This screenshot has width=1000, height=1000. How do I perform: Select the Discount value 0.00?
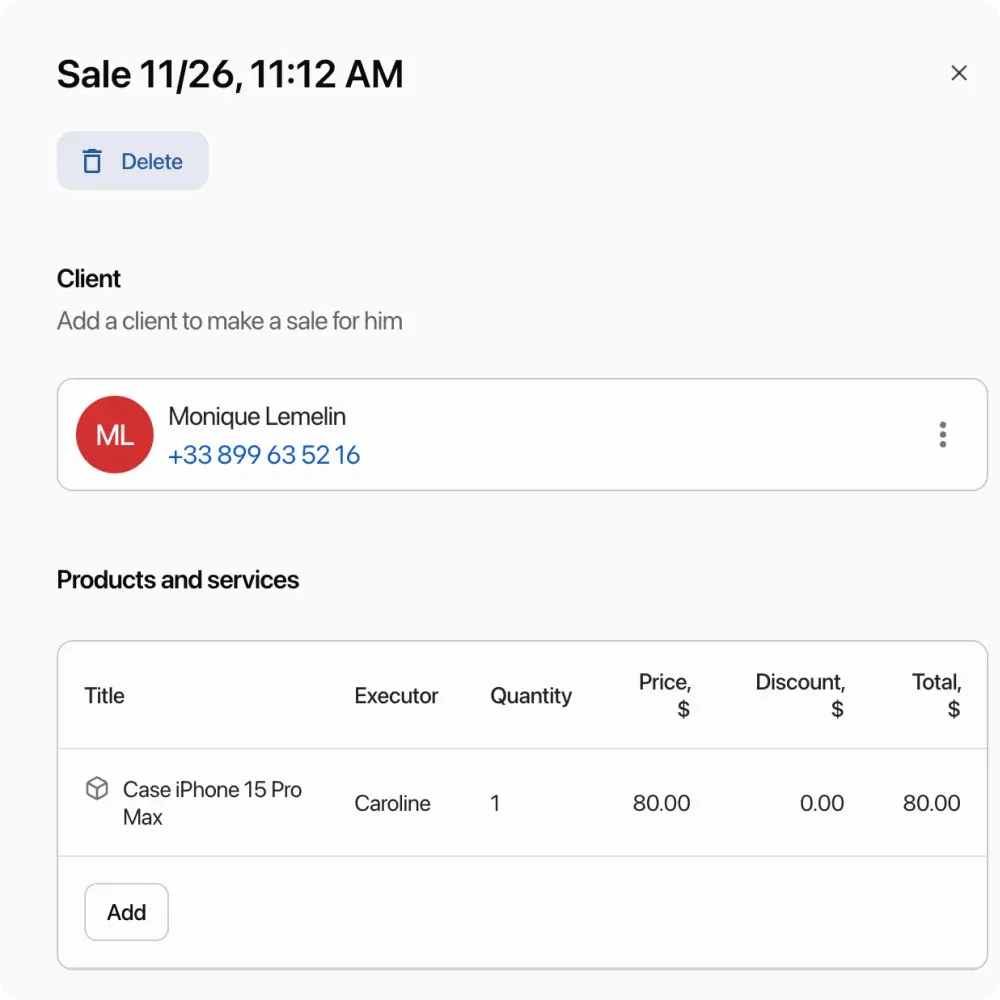point(822,803)
